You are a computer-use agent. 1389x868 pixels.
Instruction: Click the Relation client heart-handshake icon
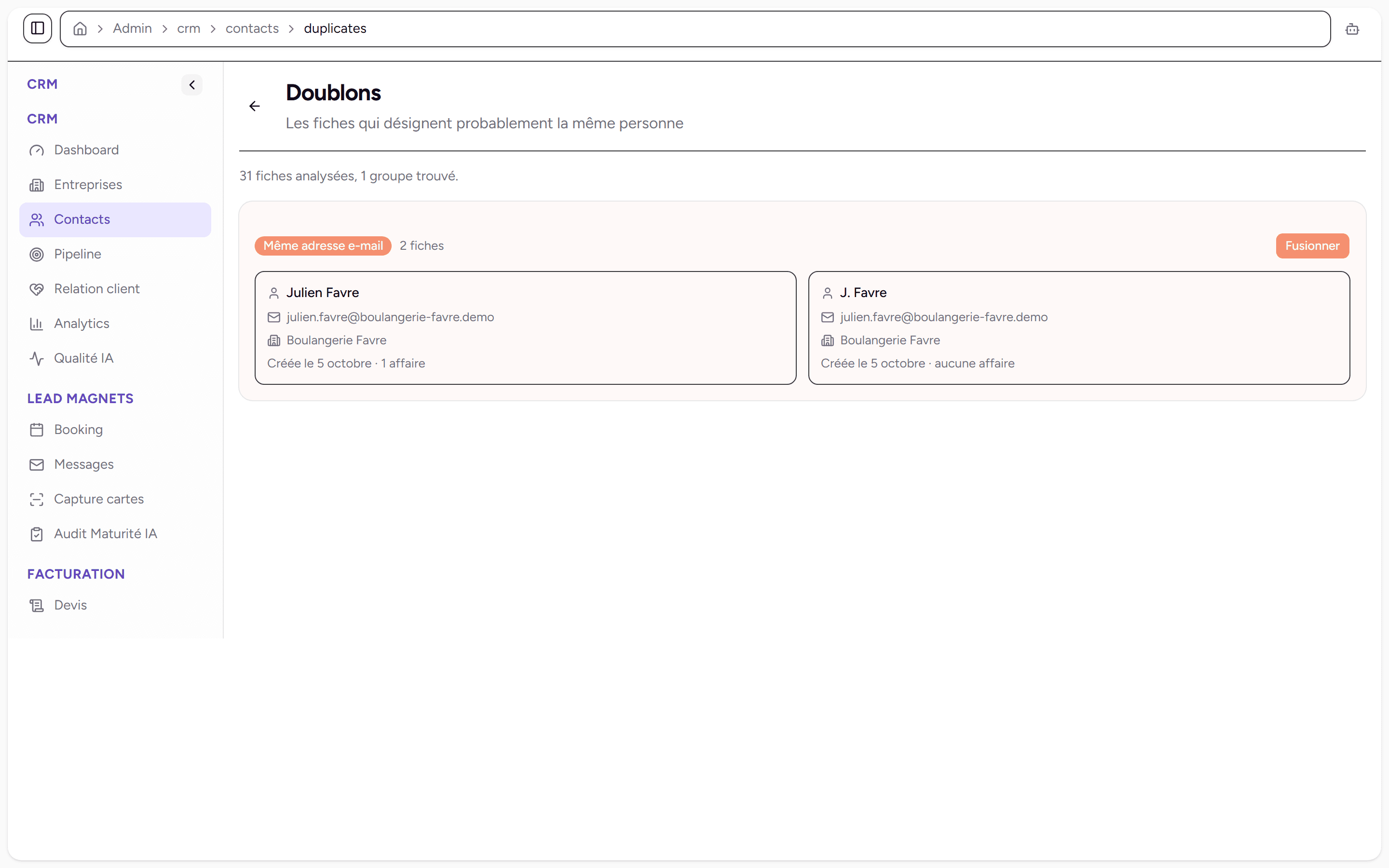[37, 289]
